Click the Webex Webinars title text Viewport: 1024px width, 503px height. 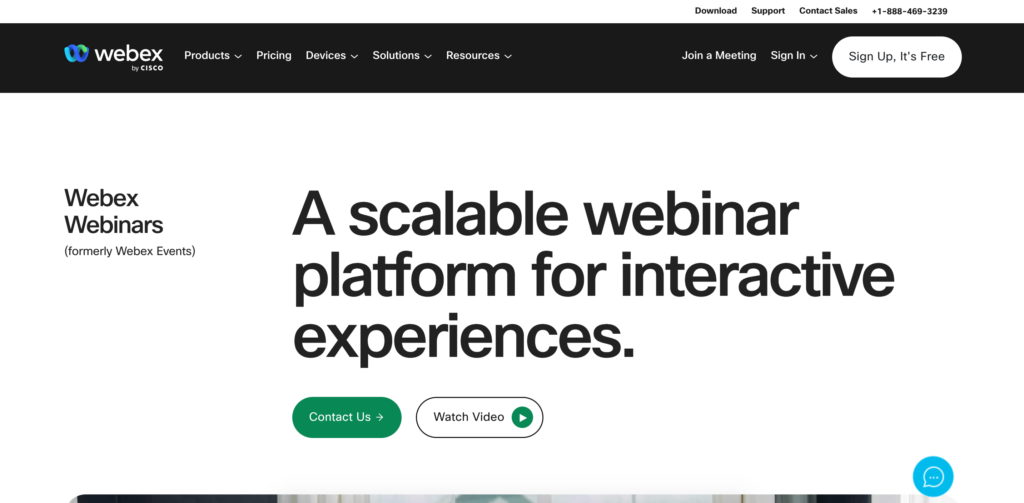[x=114, y=211]
